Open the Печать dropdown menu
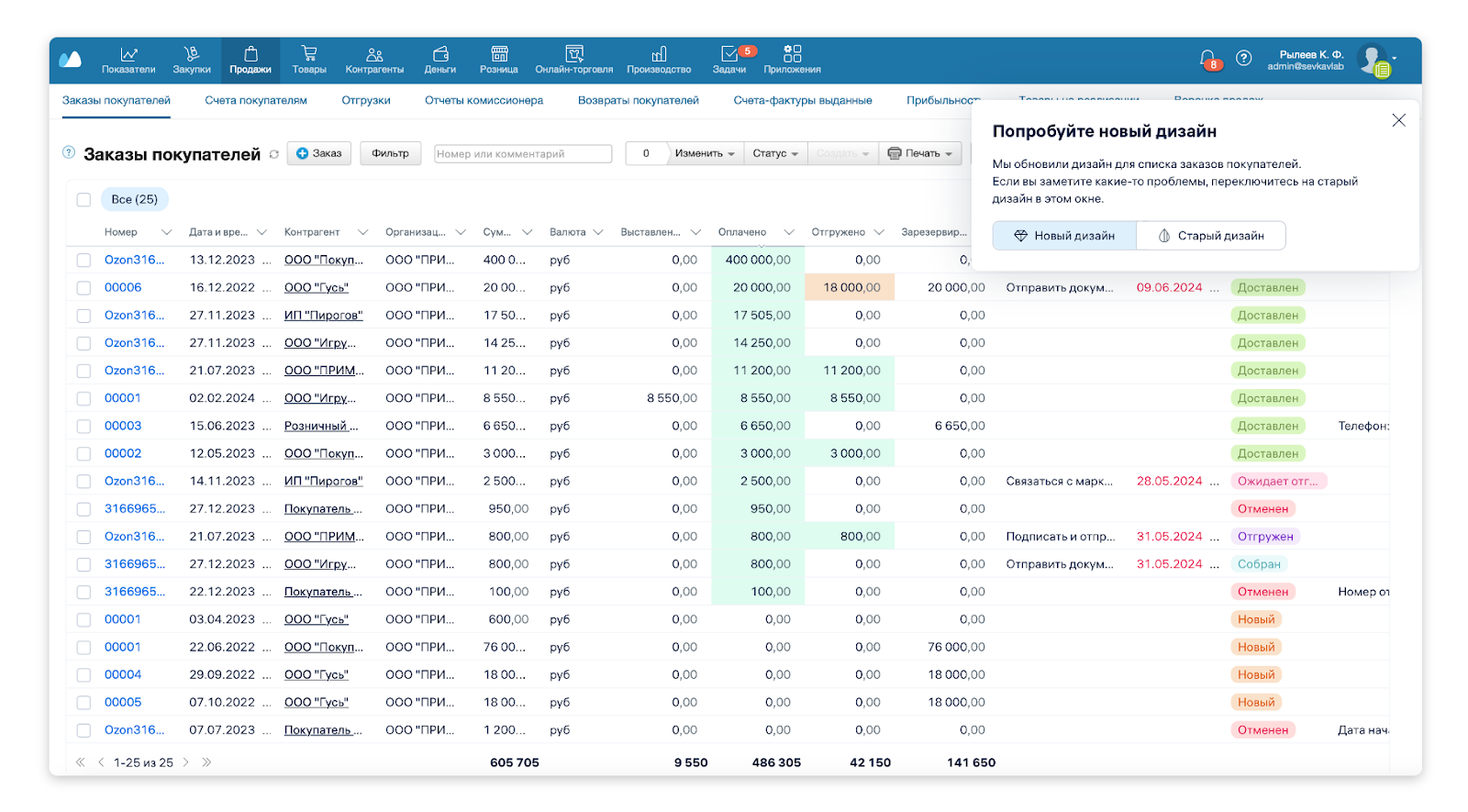Image resolution: width=1468 pixels, height=812 pixels. (x=919, y=153)
